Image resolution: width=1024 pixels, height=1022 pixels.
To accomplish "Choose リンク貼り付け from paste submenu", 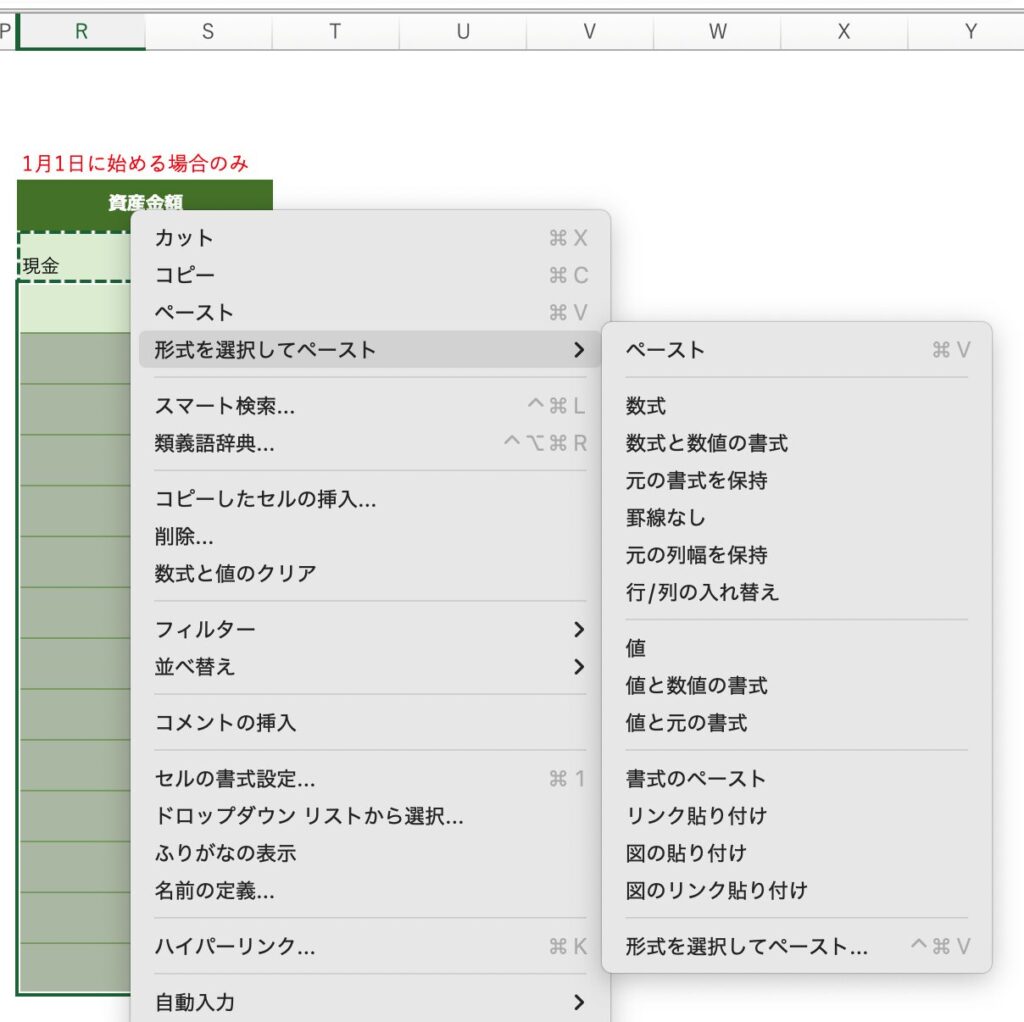I will pyautogui.click(x=696, y=816).
